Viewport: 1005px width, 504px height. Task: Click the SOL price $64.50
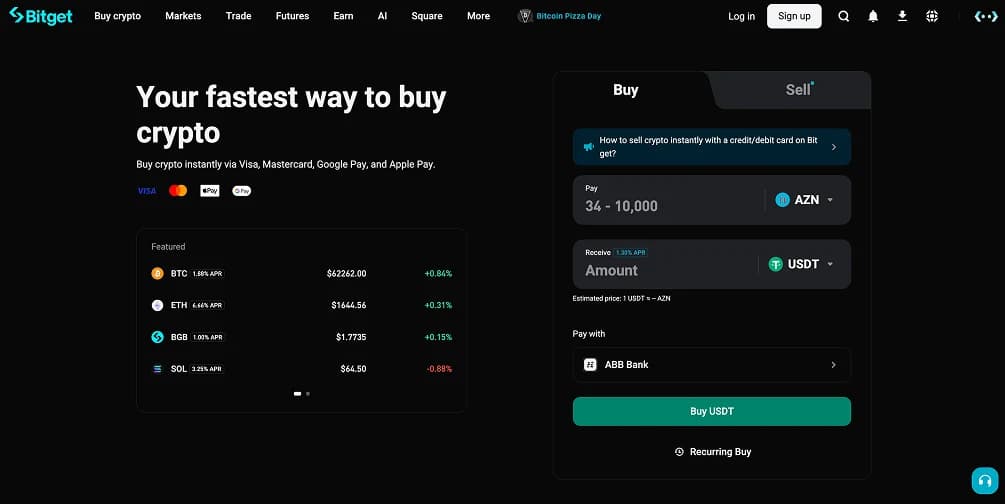[x=353, y=369]
